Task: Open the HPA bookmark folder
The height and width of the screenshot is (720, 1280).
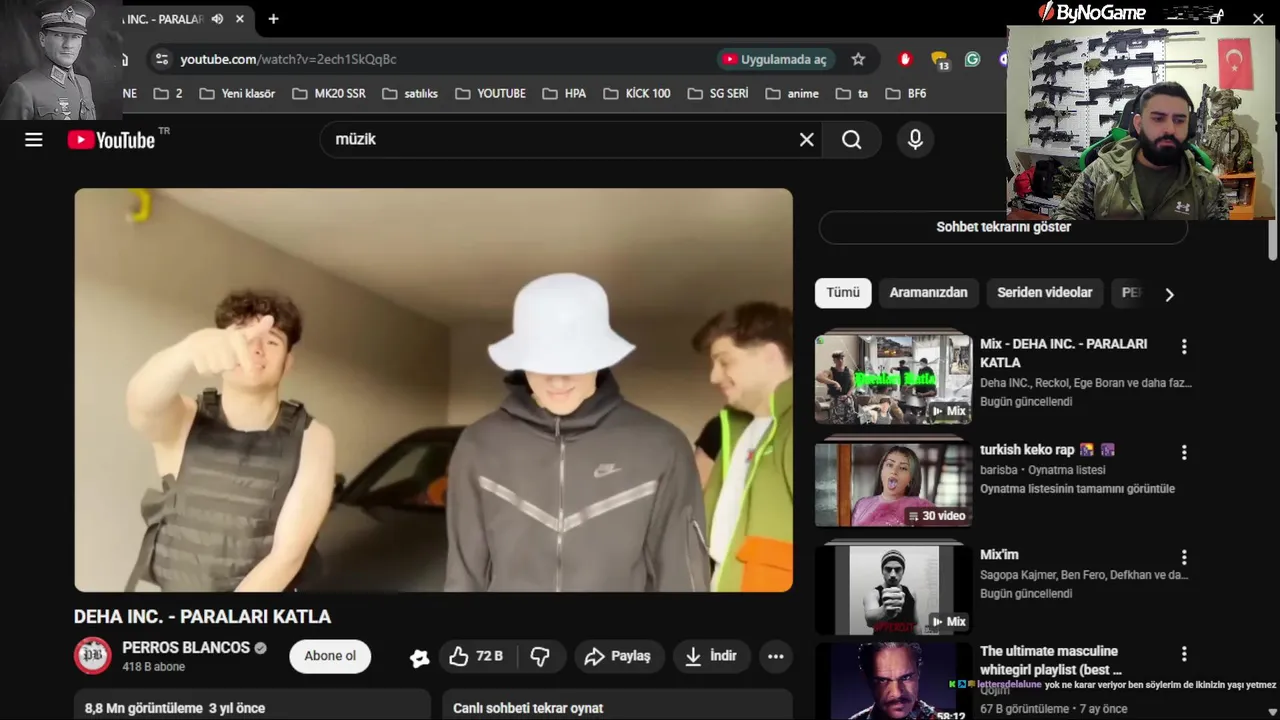Action: coord(564,93)
